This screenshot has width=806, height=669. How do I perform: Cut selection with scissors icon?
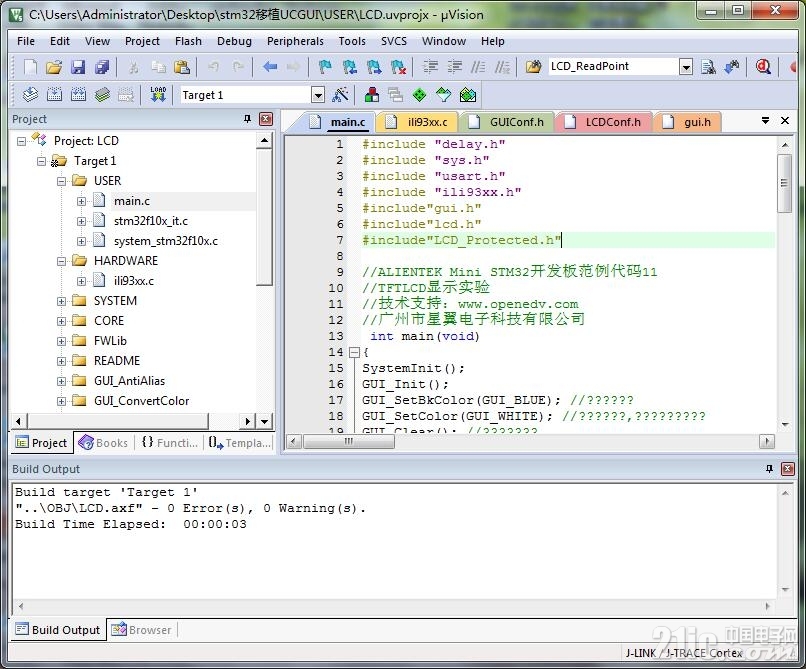(134, 67)
